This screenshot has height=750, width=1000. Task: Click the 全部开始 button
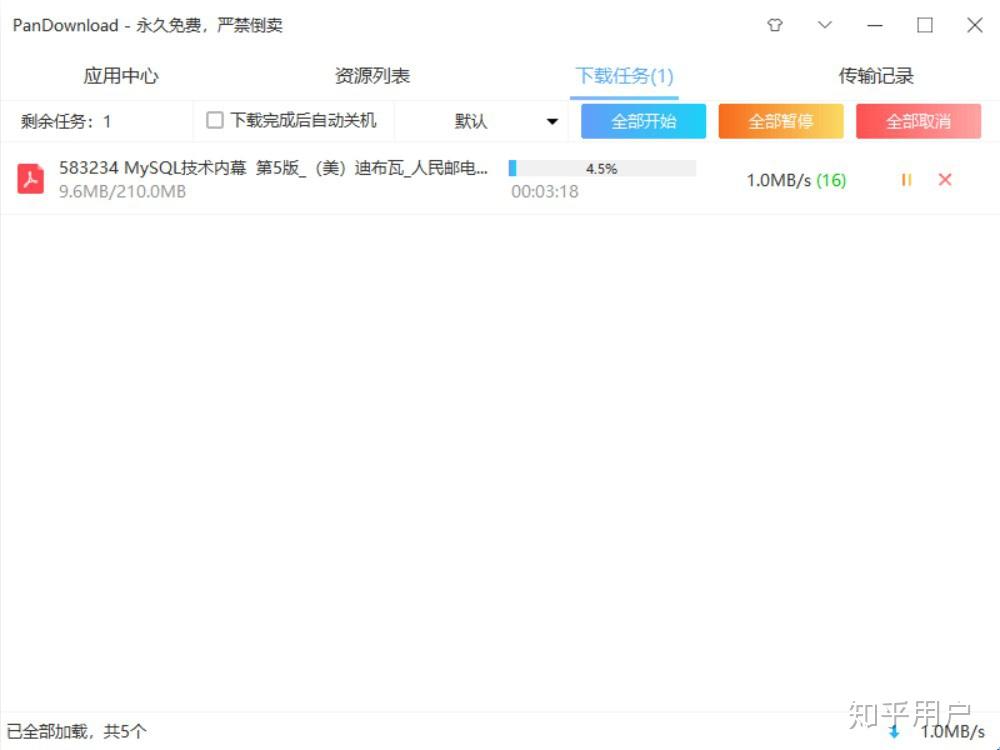[642, 120]
